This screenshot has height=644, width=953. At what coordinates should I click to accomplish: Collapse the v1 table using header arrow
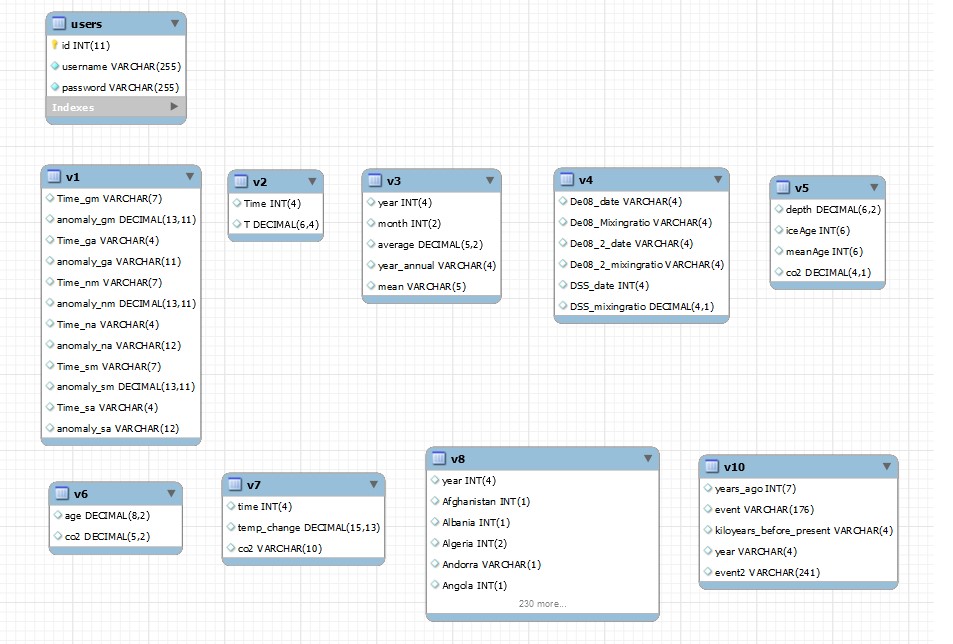(x=190, y=176)
